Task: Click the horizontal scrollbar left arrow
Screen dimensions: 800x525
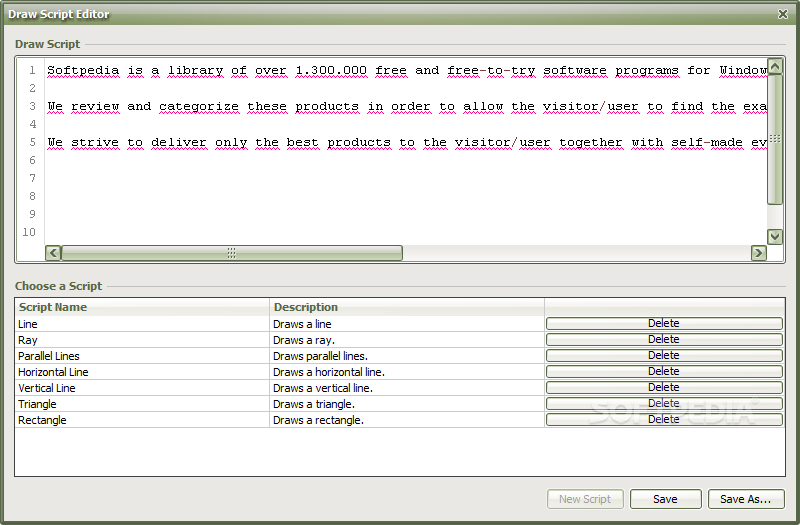Action: click(53, 253)
